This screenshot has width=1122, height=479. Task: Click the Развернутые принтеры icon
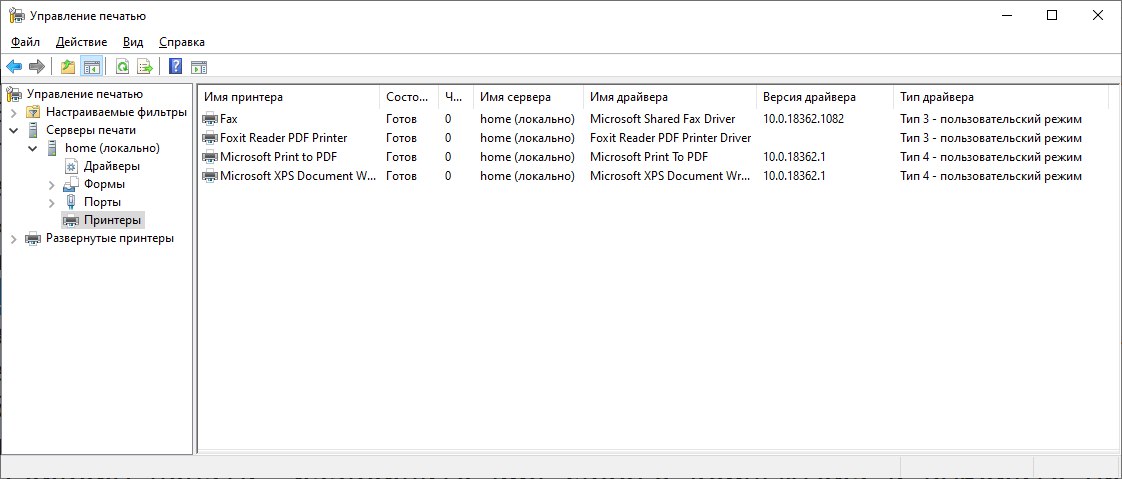(33, 238)
